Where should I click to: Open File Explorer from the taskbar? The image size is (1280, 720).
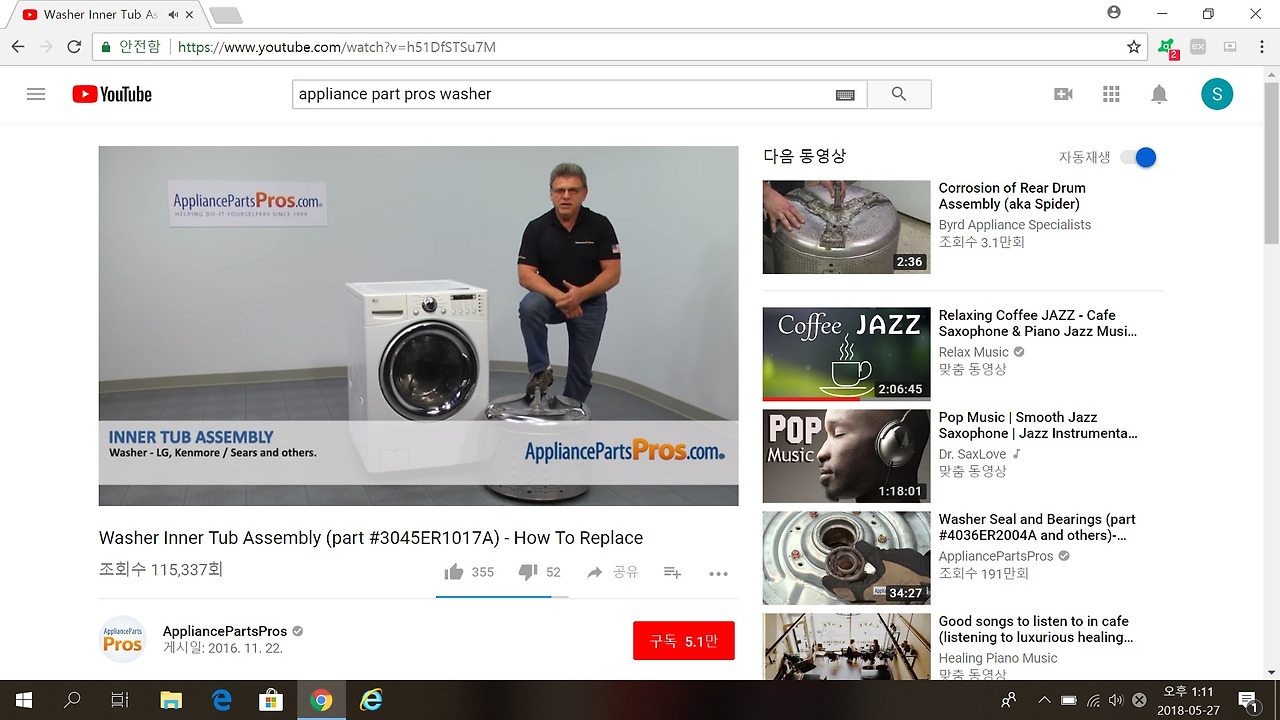click(171, 700)
